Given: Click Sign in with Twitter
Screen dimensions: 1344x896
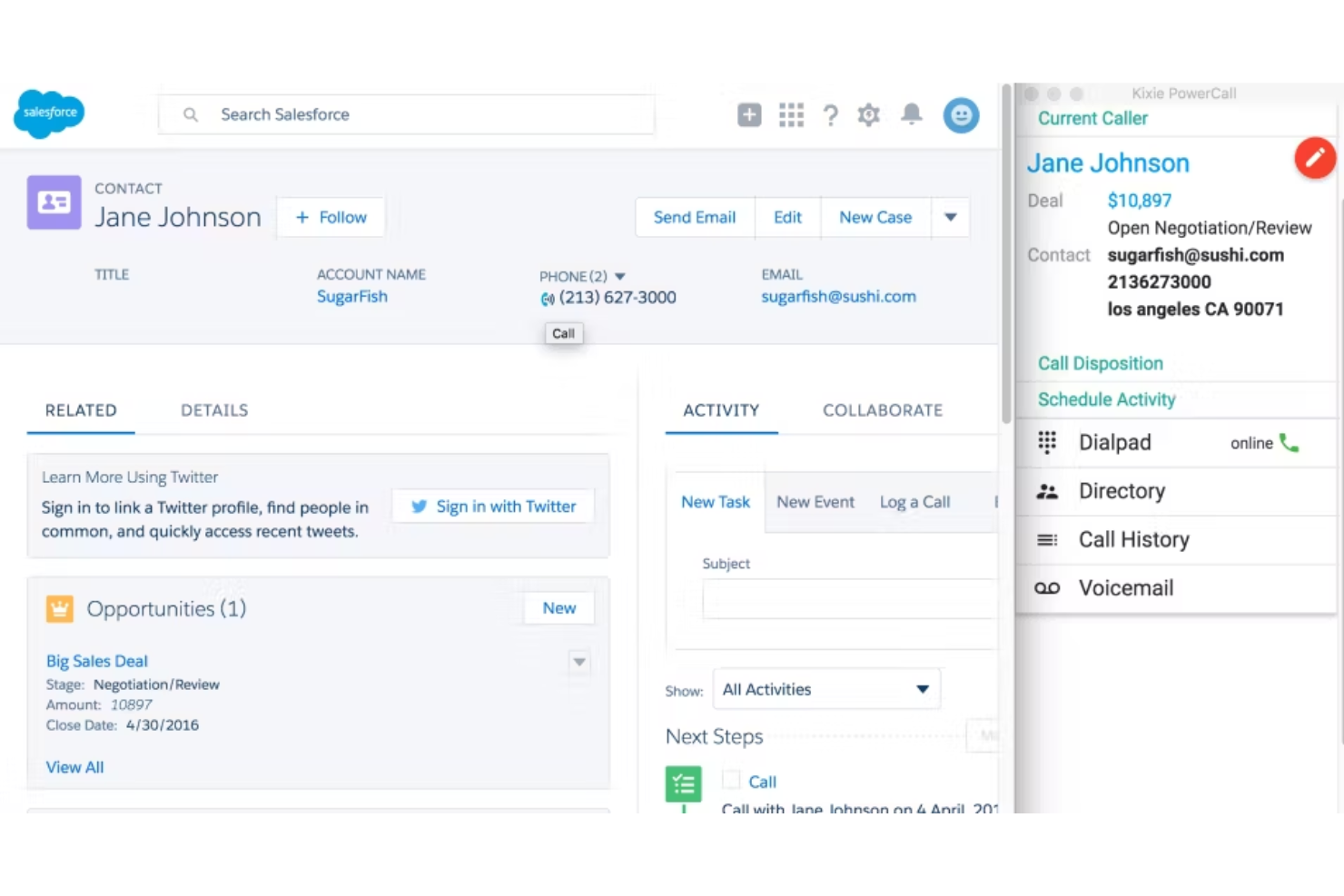Looking at the screenshot, I should point(493,507).
